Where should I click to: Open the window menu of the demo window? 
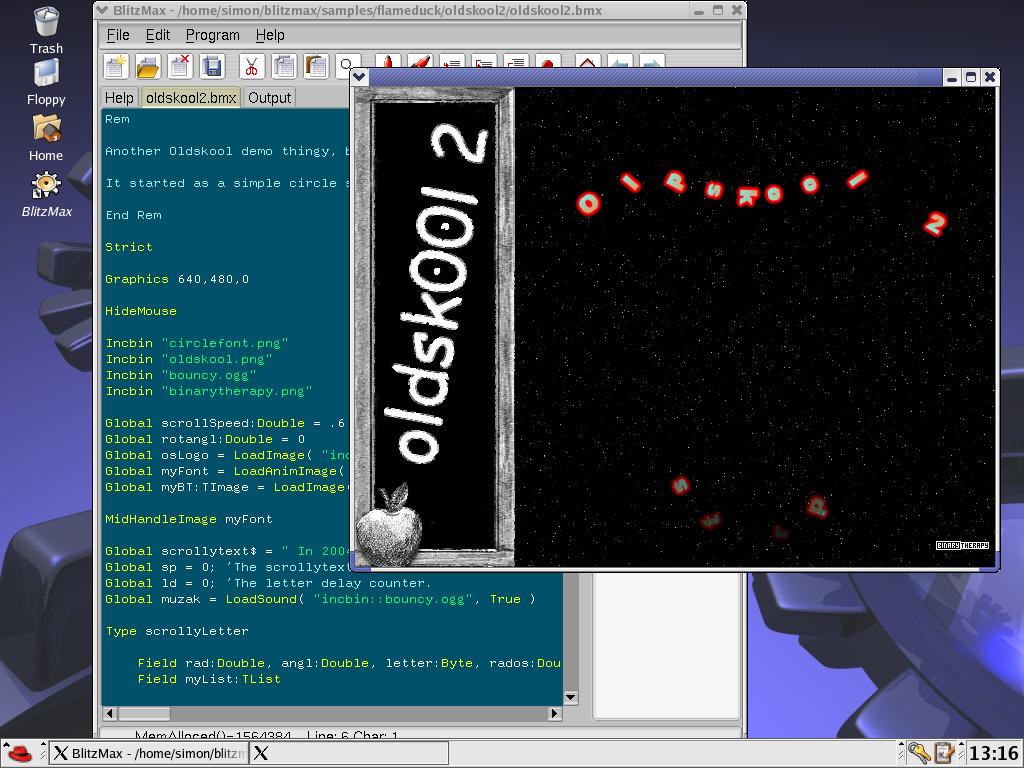pos(359,77)
